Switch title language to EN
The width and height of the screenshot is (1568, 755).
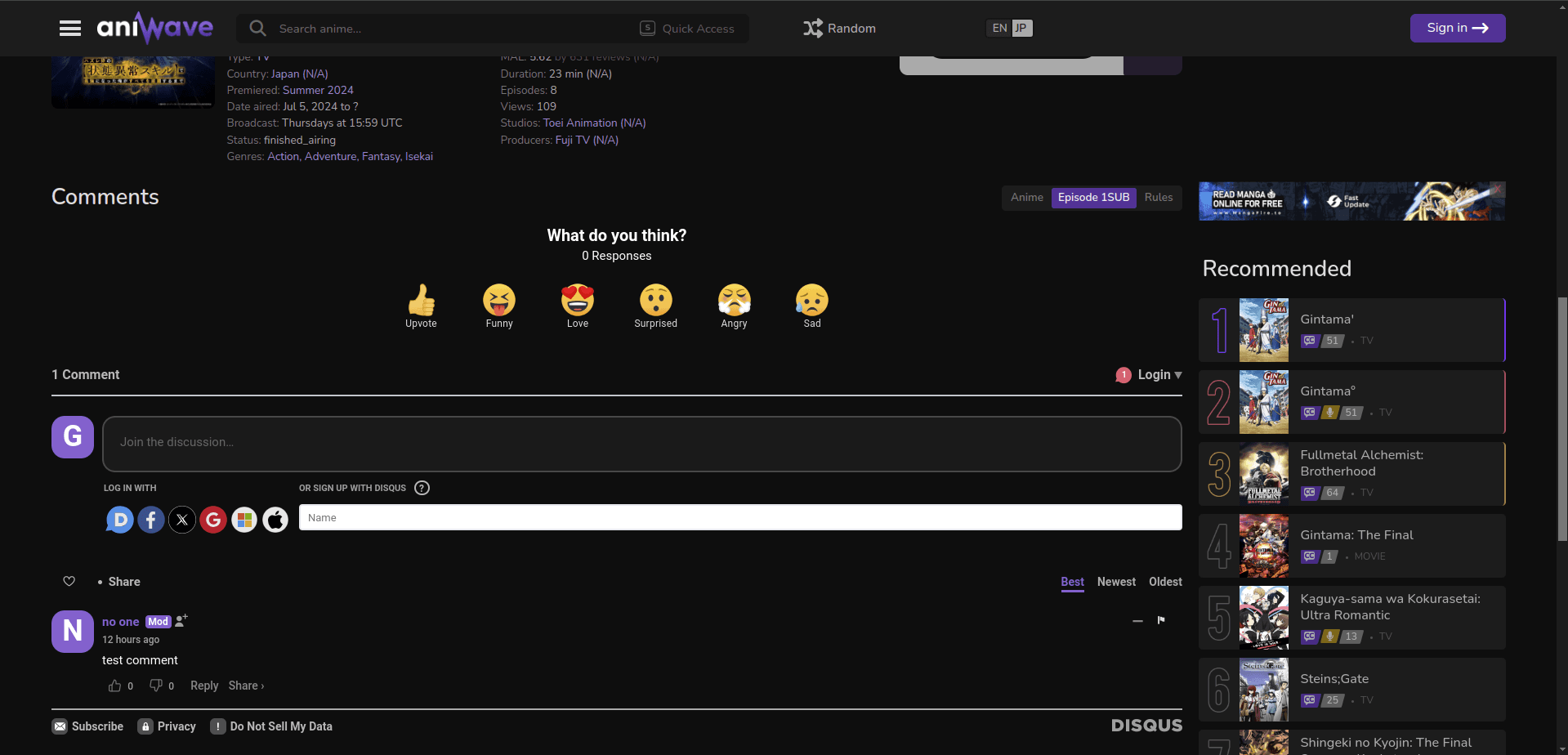999,29
